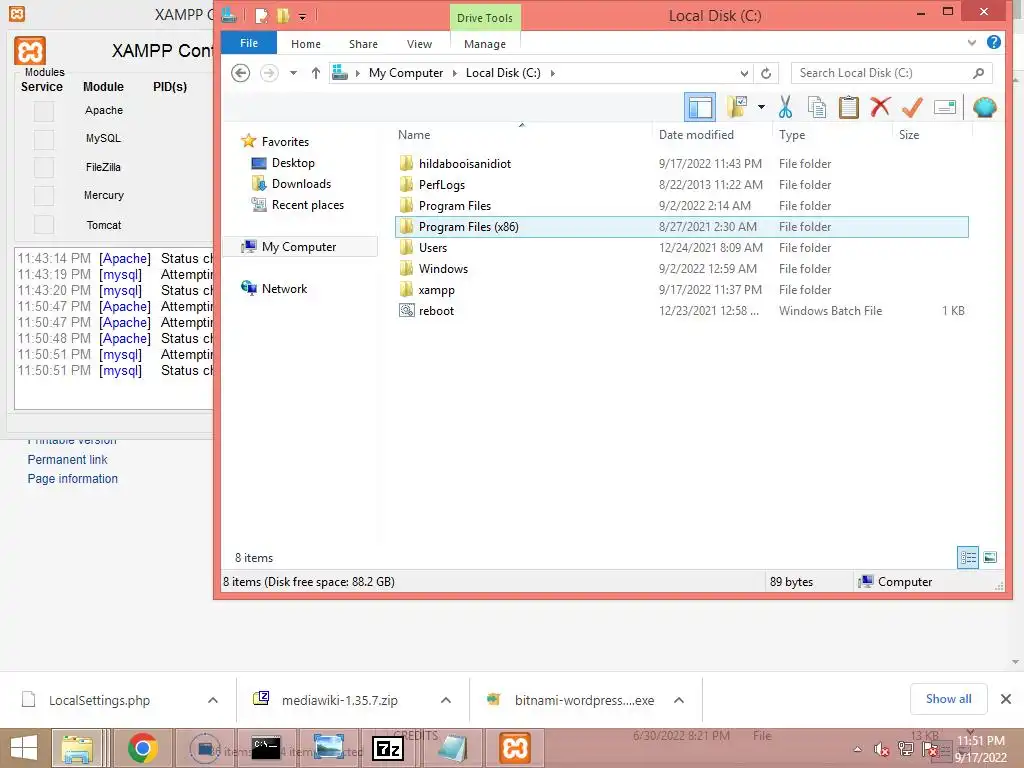The height and width of the screenshot is (768, 1024).
Task: Click the Help question mark icon
Action: tap(993, 42)
